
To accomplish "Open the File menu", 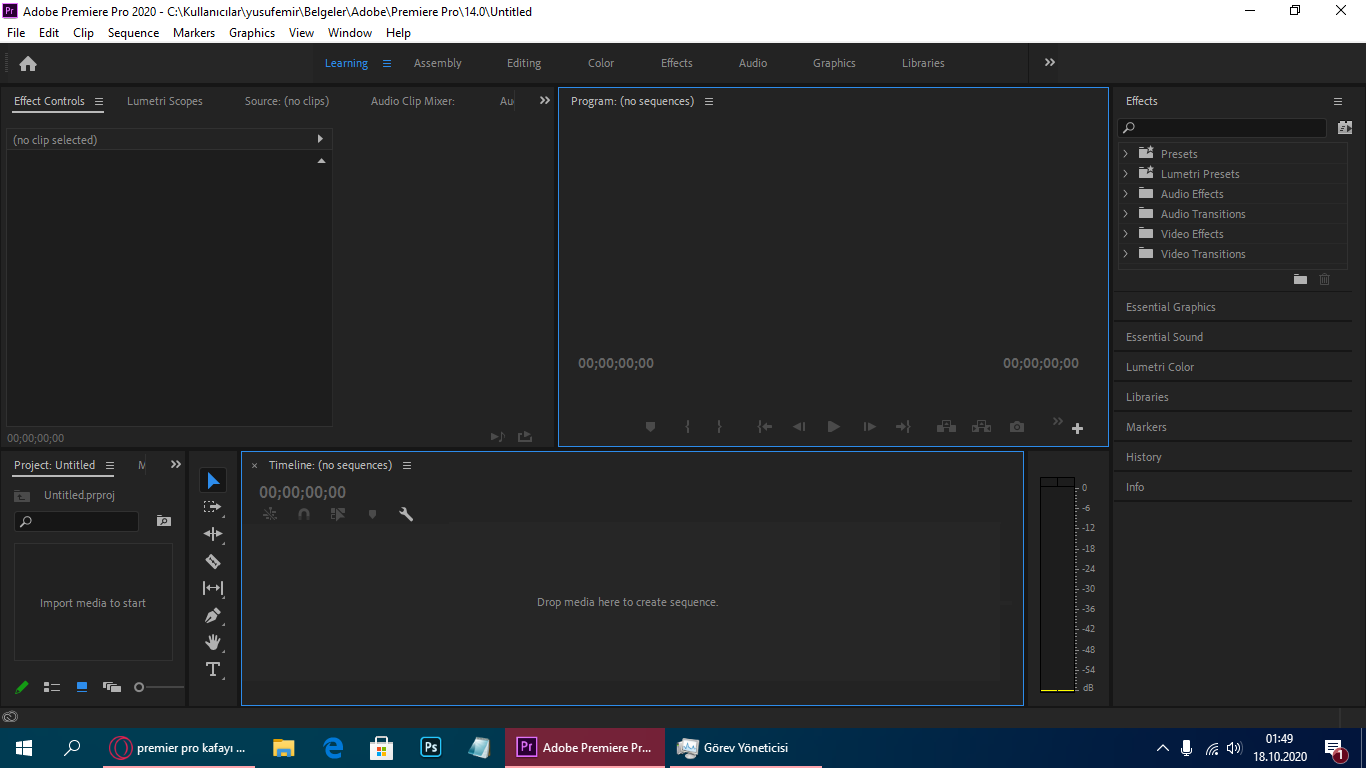I will 16,32.
